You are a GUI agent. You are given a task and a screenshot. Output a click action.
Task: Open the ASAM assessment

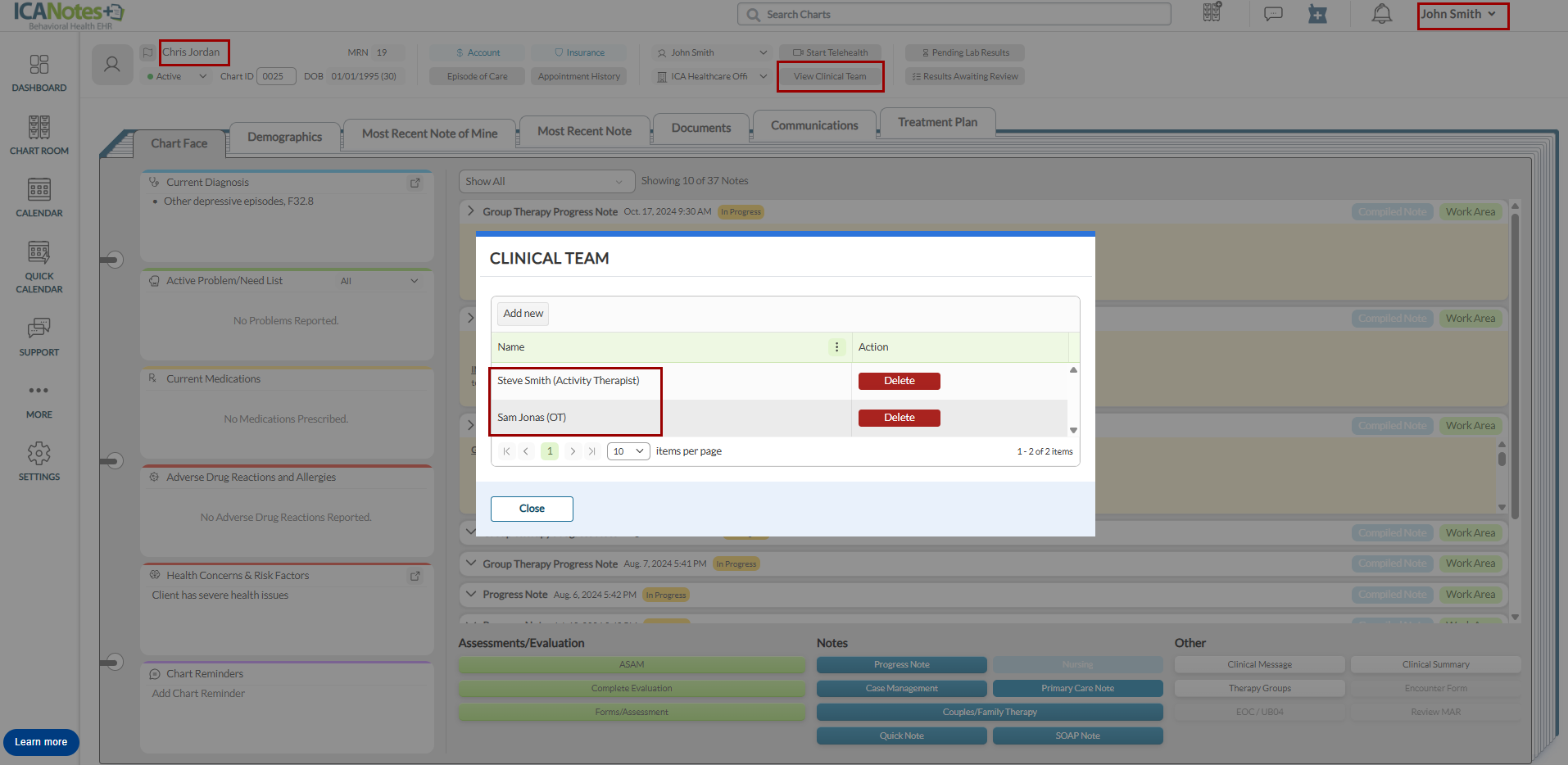click(x=632, y=664)
